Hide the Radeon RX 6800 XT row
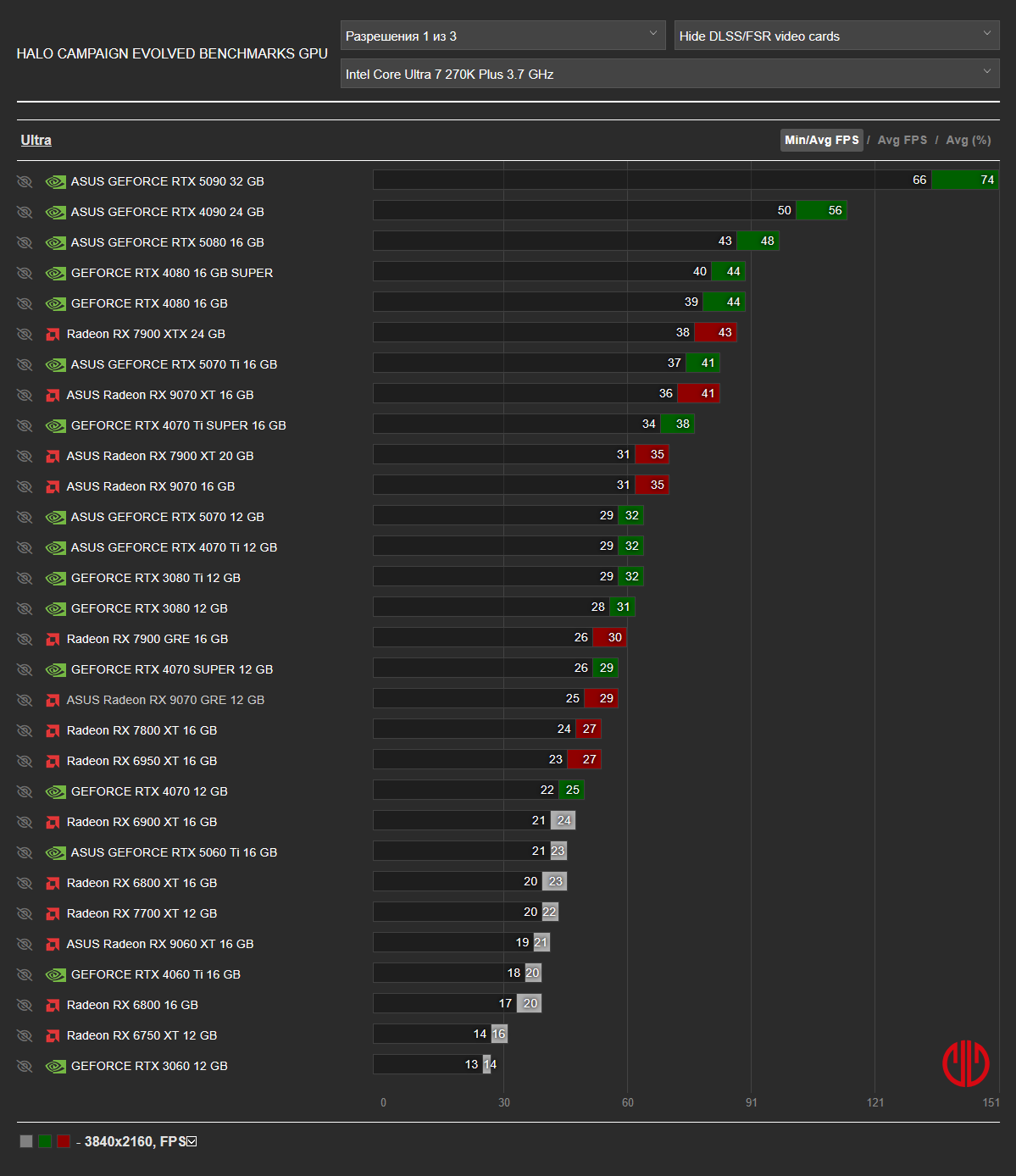 [x=25, y=883]
